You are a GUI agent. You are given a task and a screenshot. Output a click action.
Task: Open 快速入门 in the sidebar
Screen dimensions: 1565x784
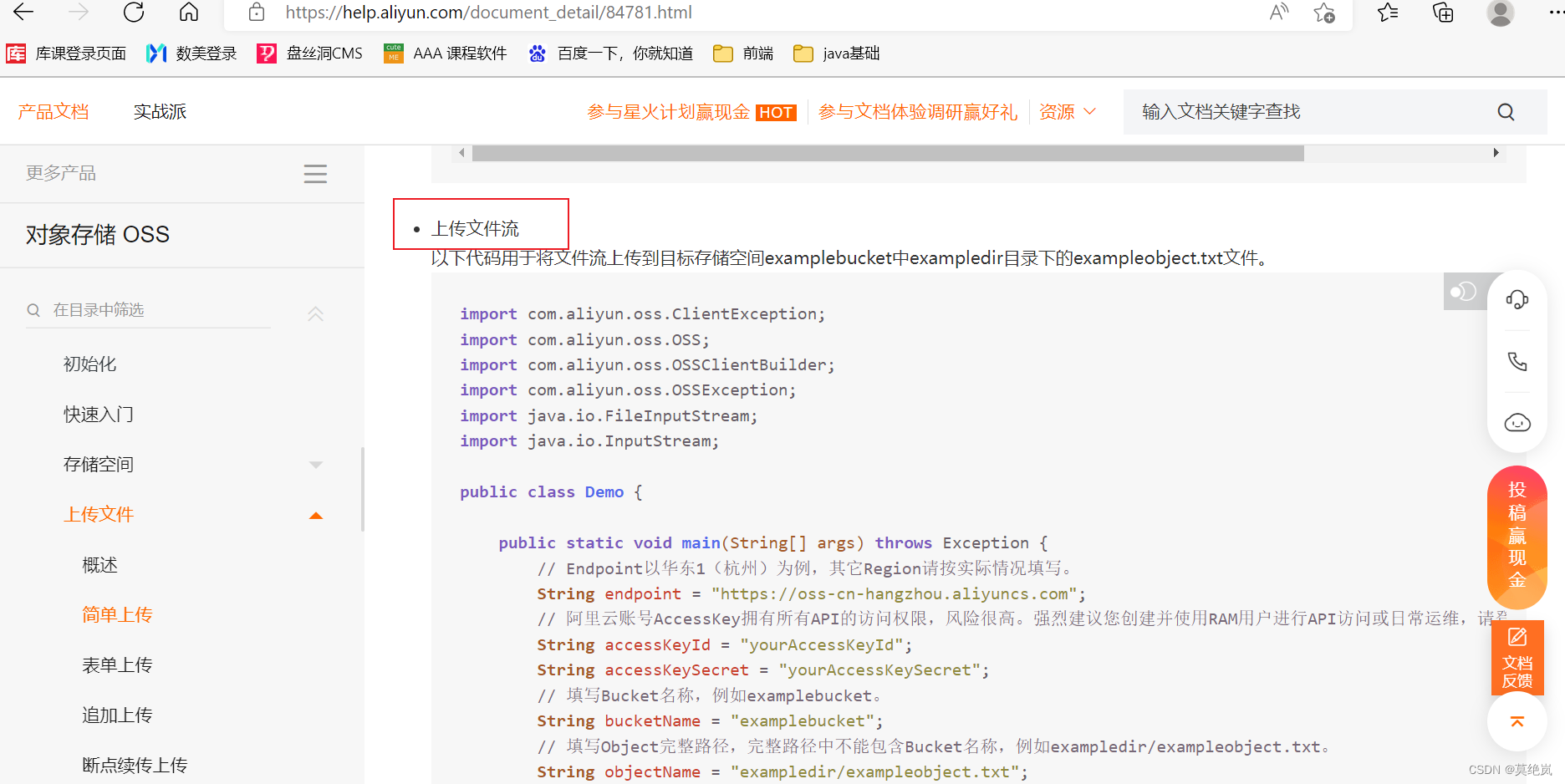tap(99, 415)
